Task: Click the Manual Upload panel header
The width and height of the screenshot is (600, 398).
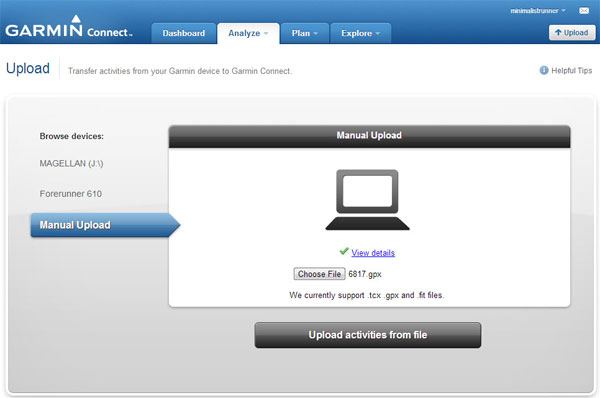Action: (x=369, y=136)
